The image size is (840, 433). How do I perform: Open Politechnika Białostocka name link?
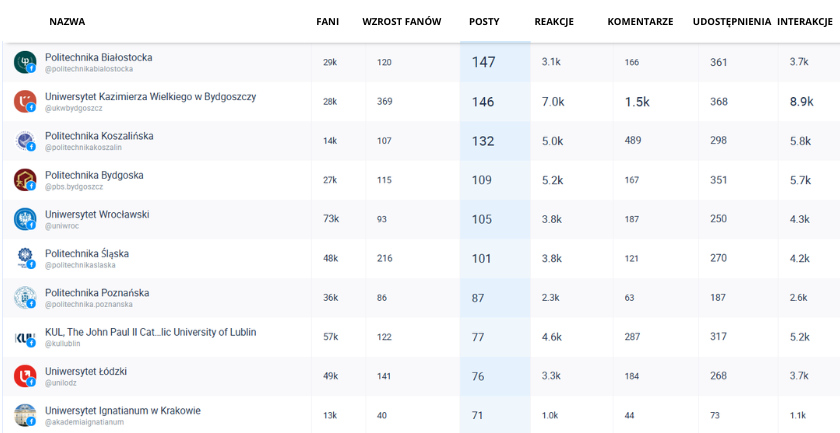[x=99, y=57]
